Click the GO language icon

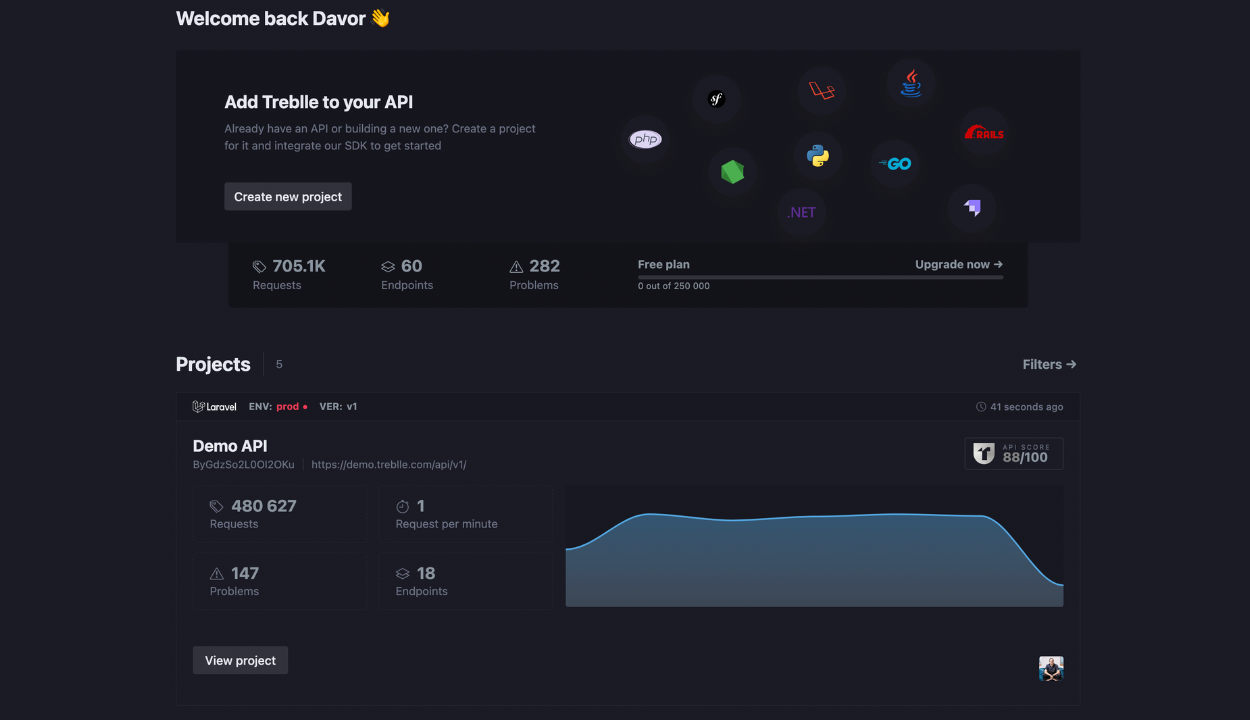(895, 163)
